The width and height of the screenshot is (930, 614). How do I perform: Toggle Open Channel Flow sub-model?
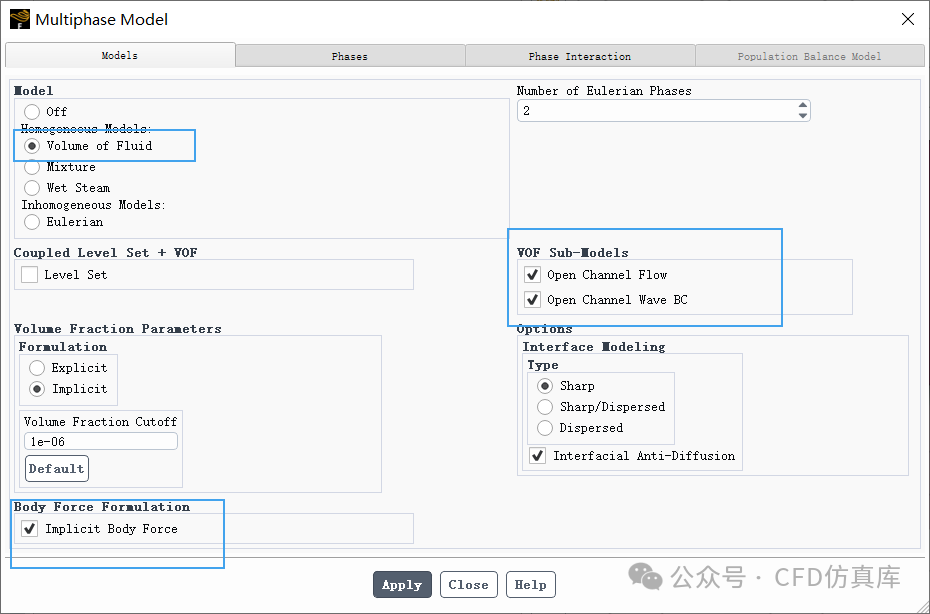(x=532, y=275)
